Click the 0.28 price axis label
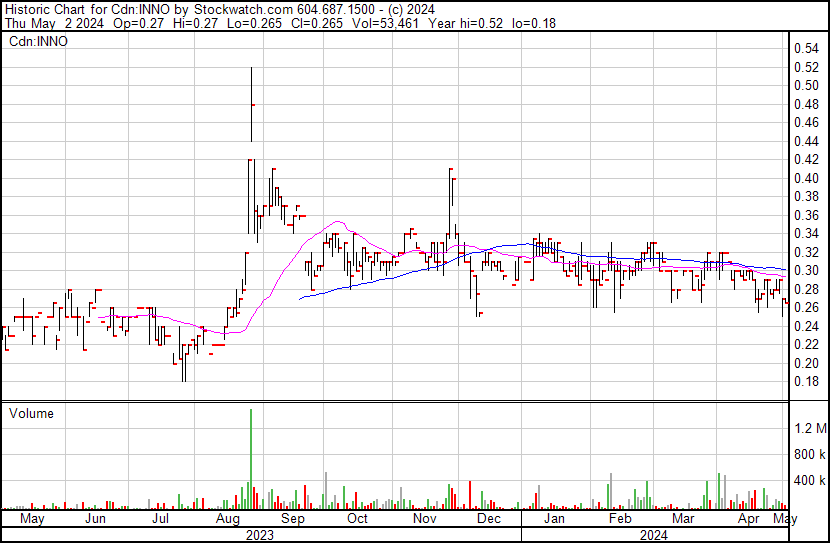Viewport: 830px width, 543px height. point(806,289)
